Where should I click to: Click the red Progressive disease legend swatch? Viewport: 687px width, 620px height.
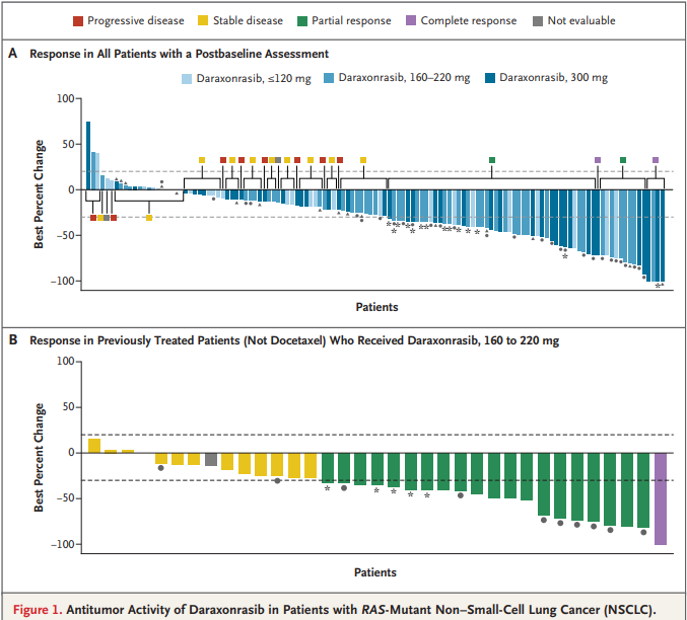tap(78, 21)
